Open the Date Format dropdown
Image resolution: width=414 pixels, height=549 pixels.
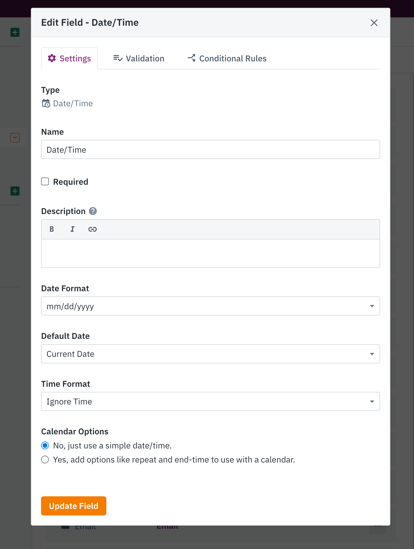(x=210, y=306)
